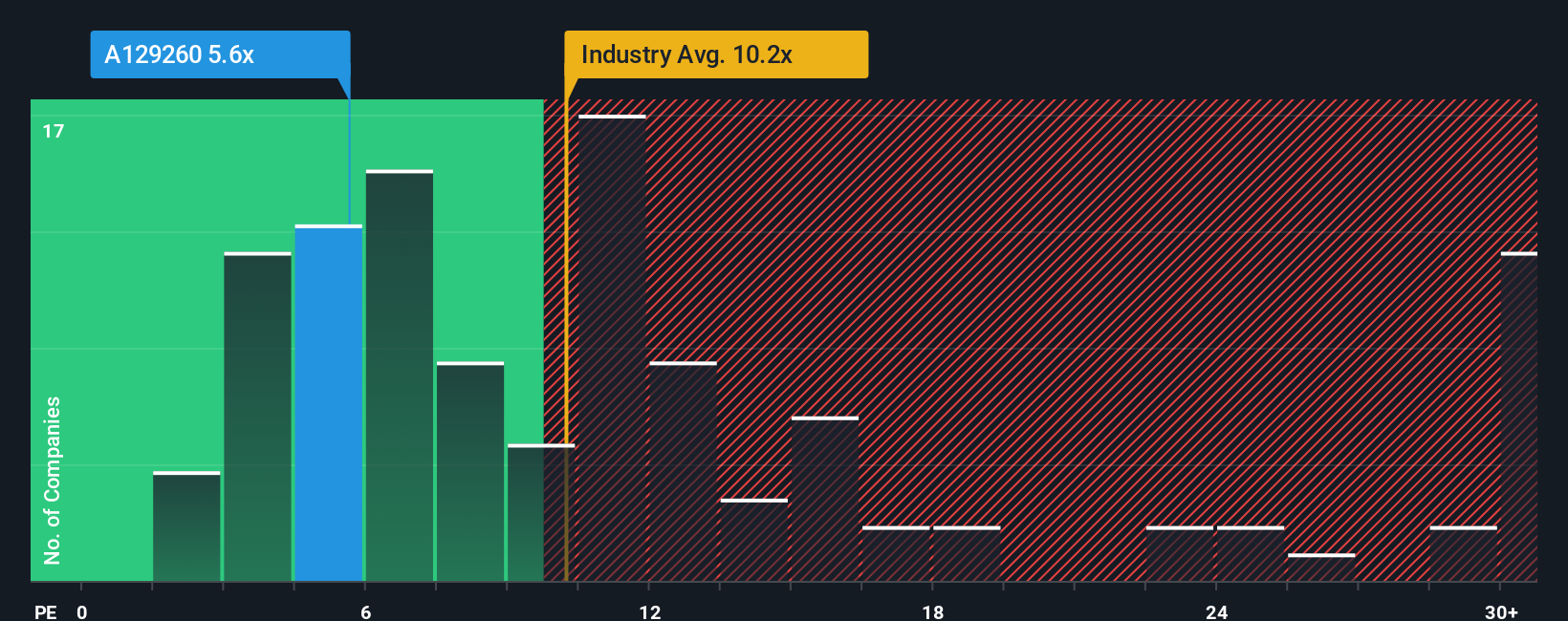Click the 30+ overflow bar
Screen dimensions: 1568x621
click(1519, 417)
